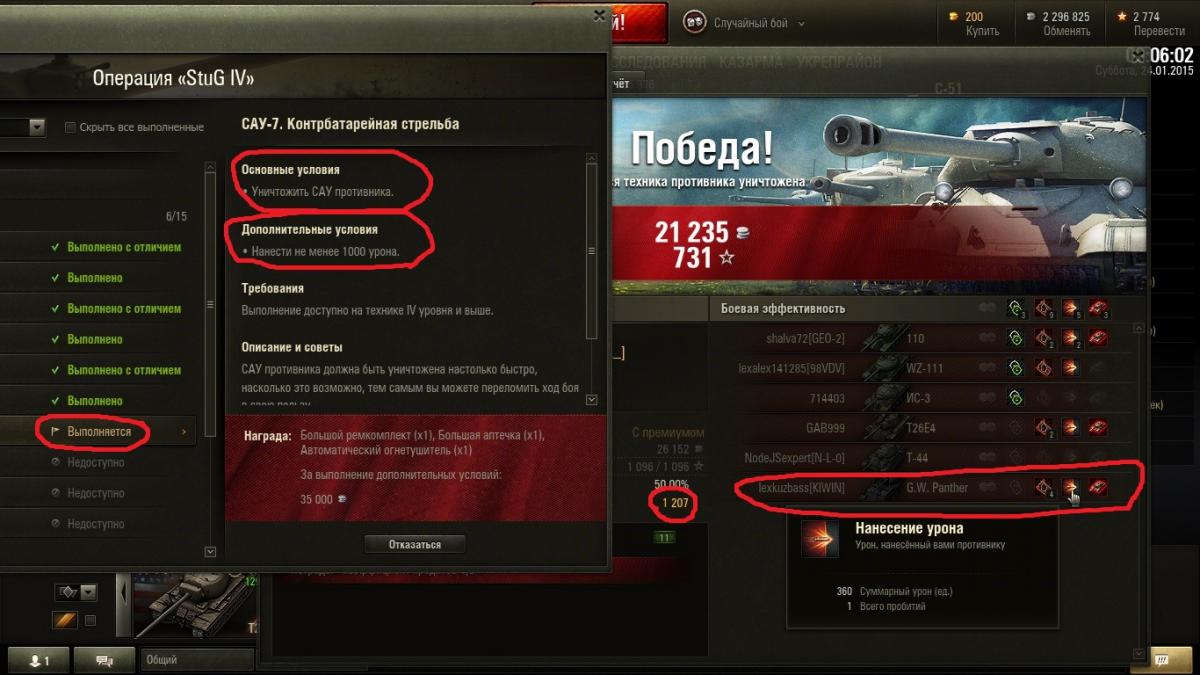
Task: Toggle the Скрыть все выполненные checkbox
Action: pyautogui.click(x=70, y=127)
